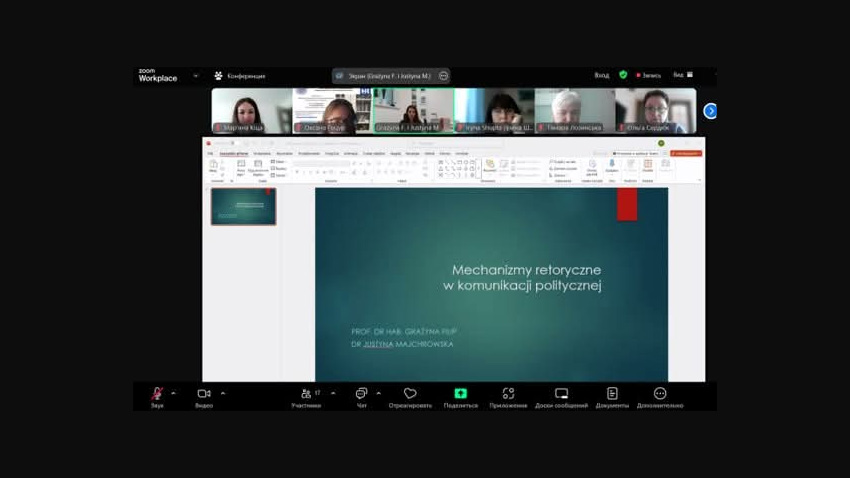This screenshot has height=478, width=850.
Task: Open the Вид view menu
Action: (x=681, y=75)
